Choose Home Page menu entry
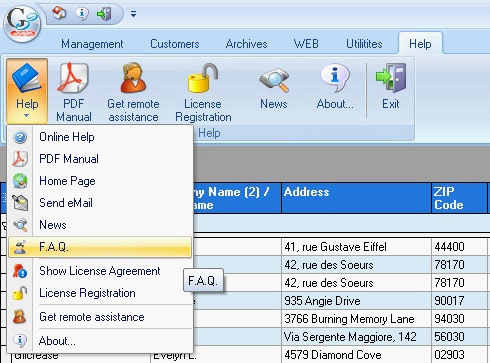Viewport: 490px width, 363px height. (100, 181)
